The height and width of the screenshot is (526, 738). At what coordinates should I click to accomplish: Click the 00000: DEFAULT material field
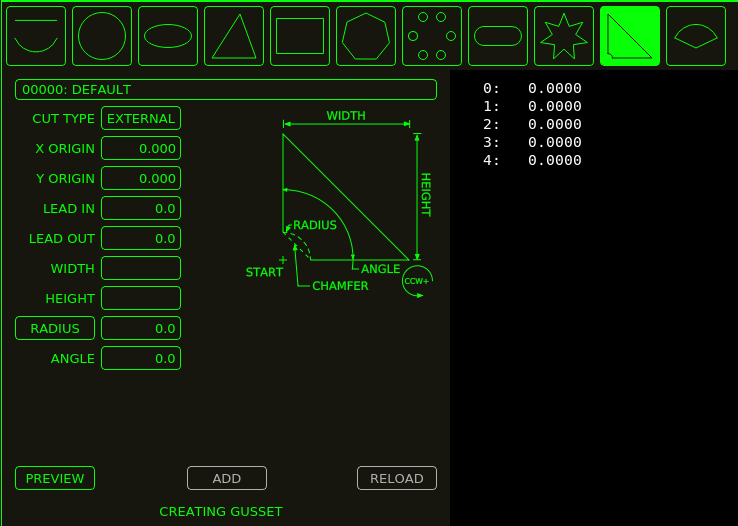[x=226, y=89]
